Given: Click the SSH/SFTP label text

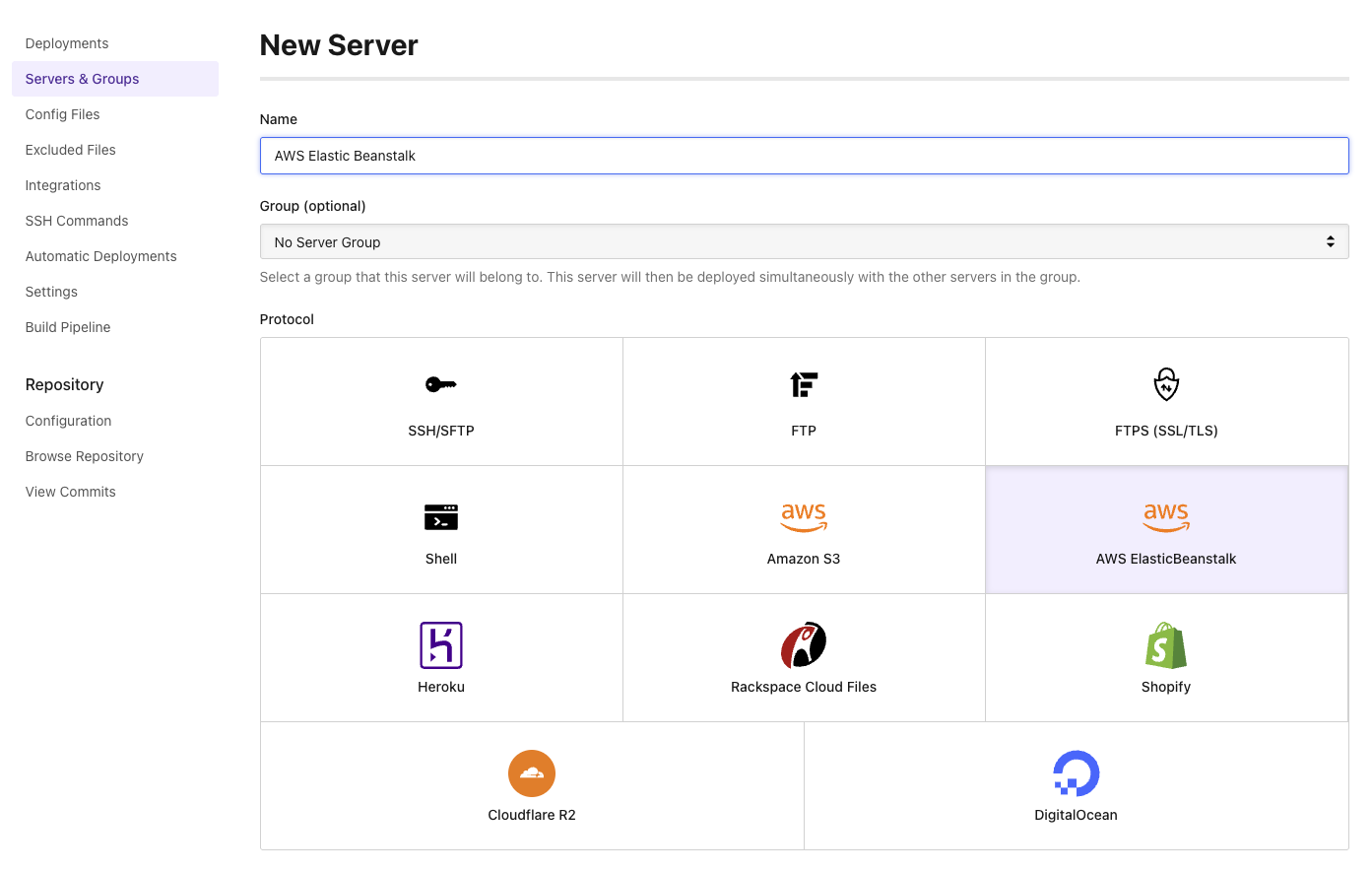Looking at the screenshot, I should click(441, 431).
